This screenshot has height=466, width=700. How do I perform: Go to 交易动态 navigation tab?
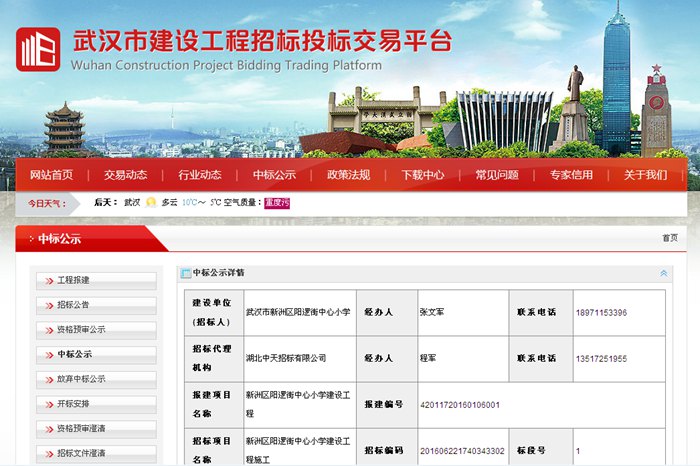(125, 175)
